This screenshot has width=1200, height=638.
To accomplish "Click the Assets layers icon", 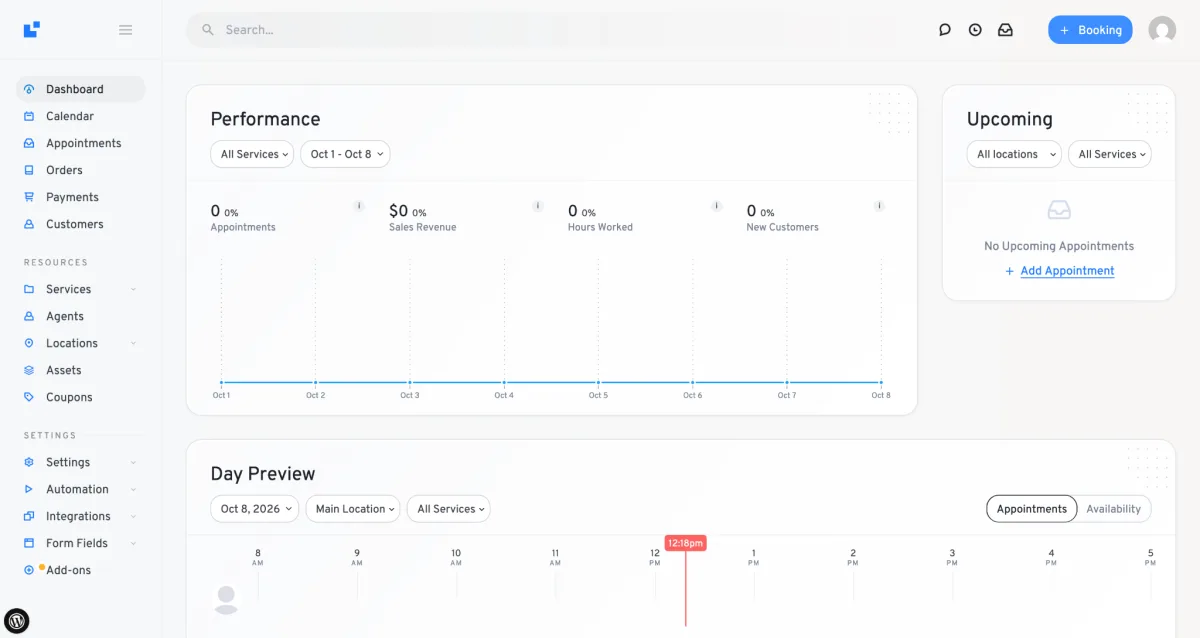I will click(x=29, y=370).
